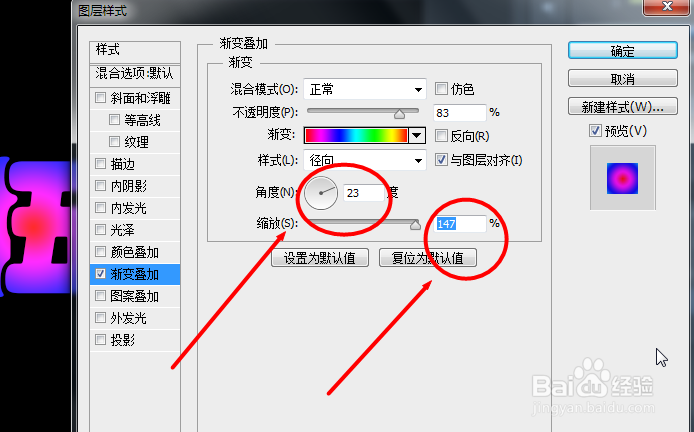This screenshot has height=432, width=694.
Task: Expand the 样式 径向 dropdown
Action: [x=365, y=160]
